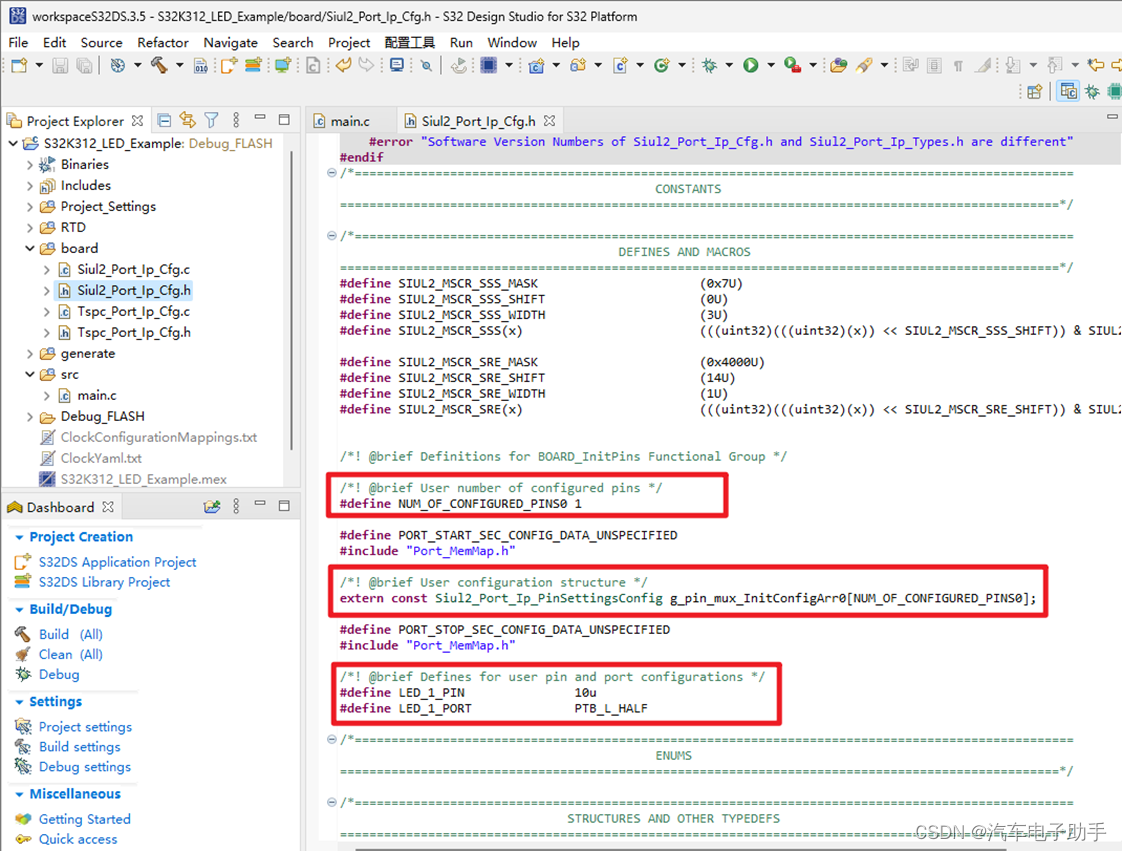
Task: Toggle Link with Editor in Project Explorer
Action: click(x=187, y=120)
